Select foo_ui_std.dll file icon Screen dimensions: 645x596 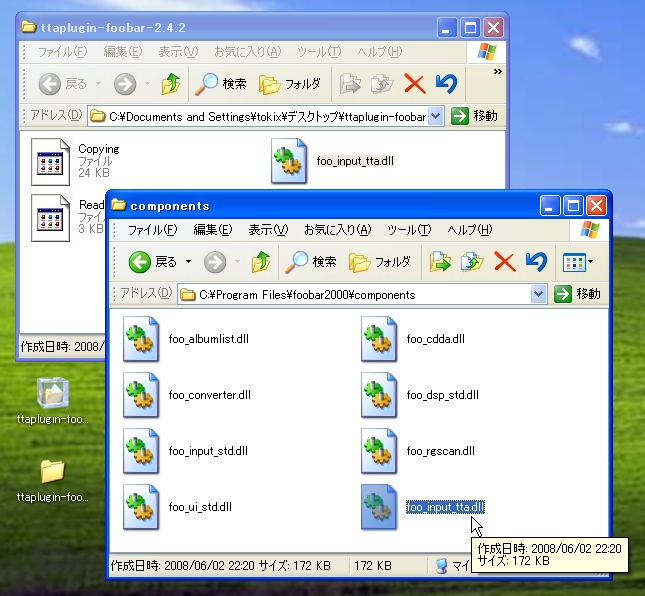coord(141,507)
